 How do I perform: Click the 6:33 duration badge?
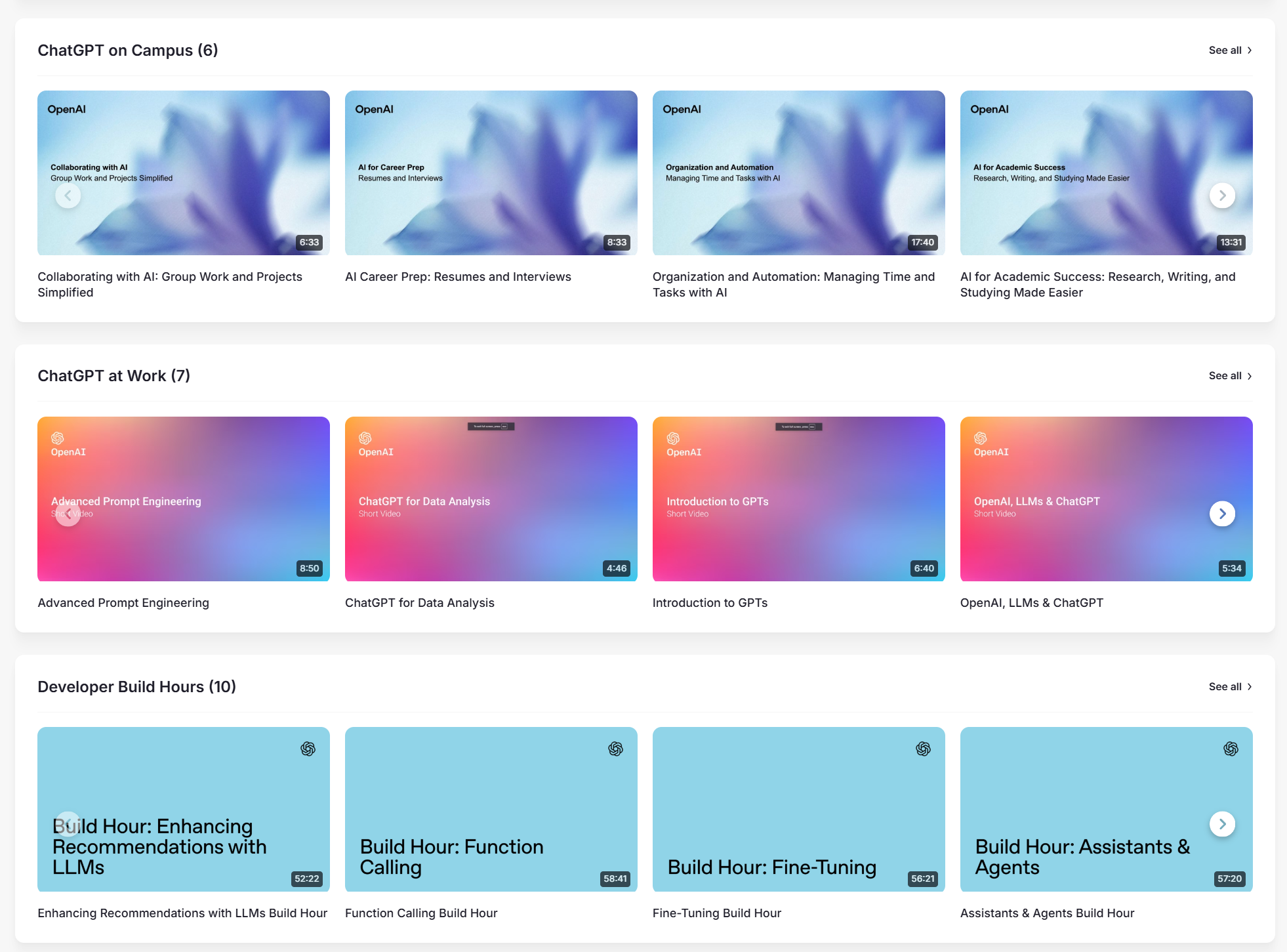(310, 242)
